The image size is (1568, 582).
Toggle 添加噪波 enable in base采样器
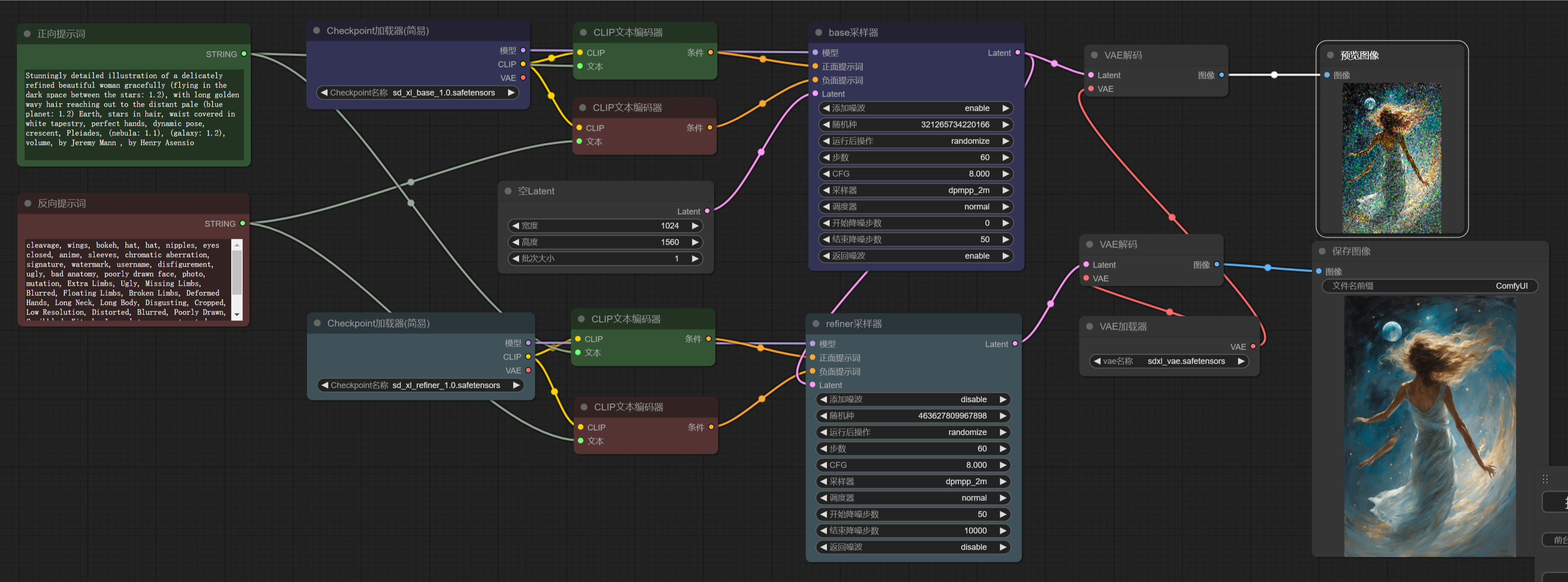(915, 108)
